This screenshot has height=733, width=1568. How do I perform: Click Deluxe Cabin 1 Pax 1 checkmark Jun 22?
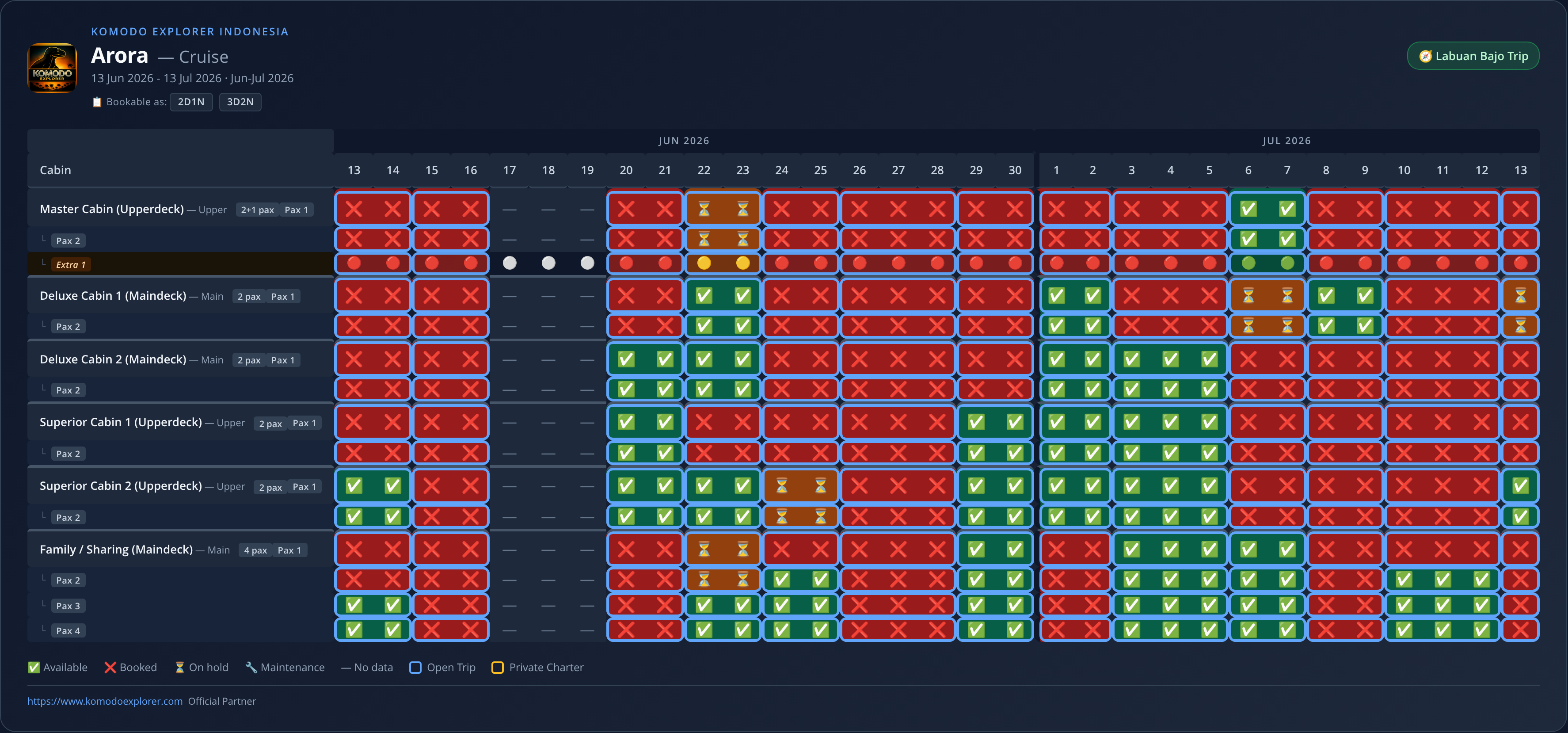pos(704,296)
